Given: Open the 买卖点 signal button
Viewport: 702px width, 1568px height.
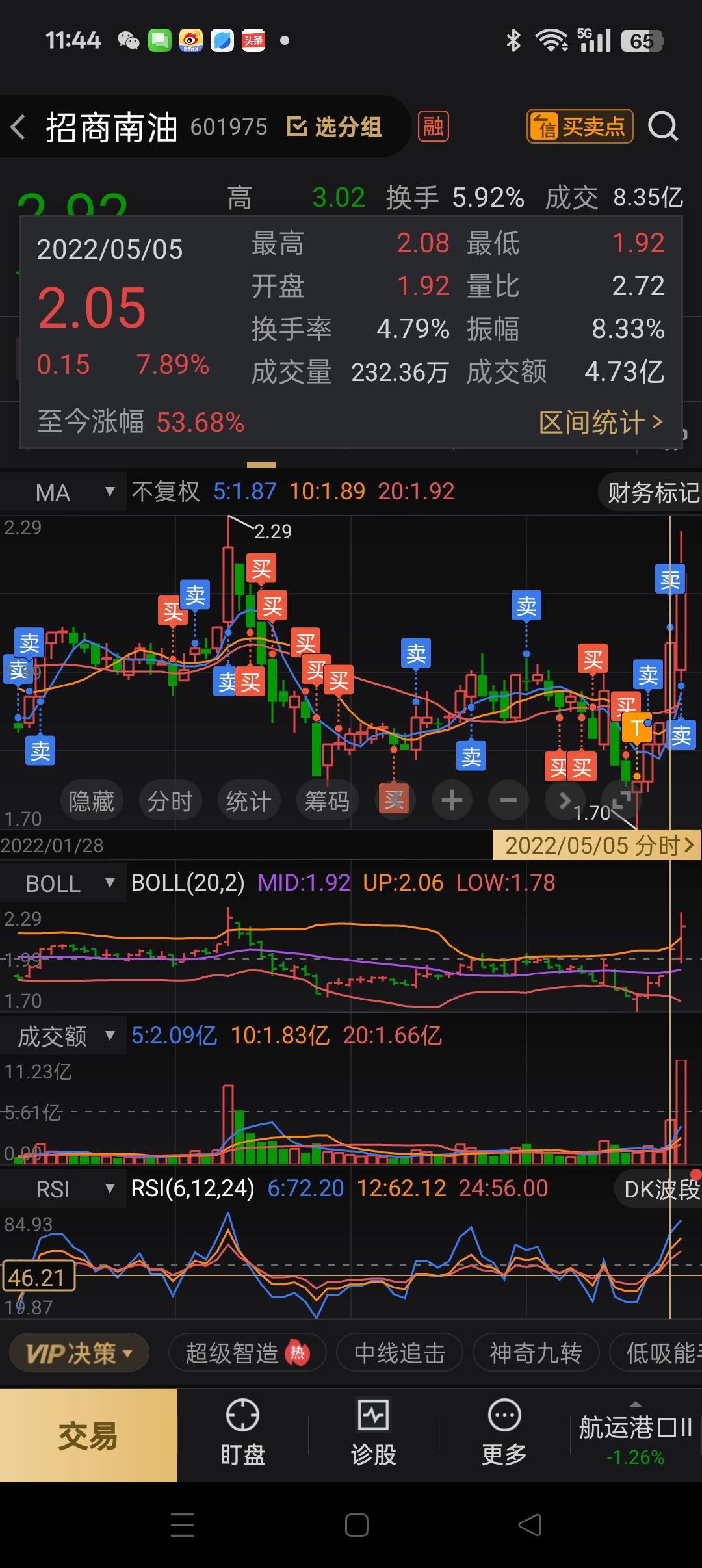Looking at the screenshot, I should 580,126.
